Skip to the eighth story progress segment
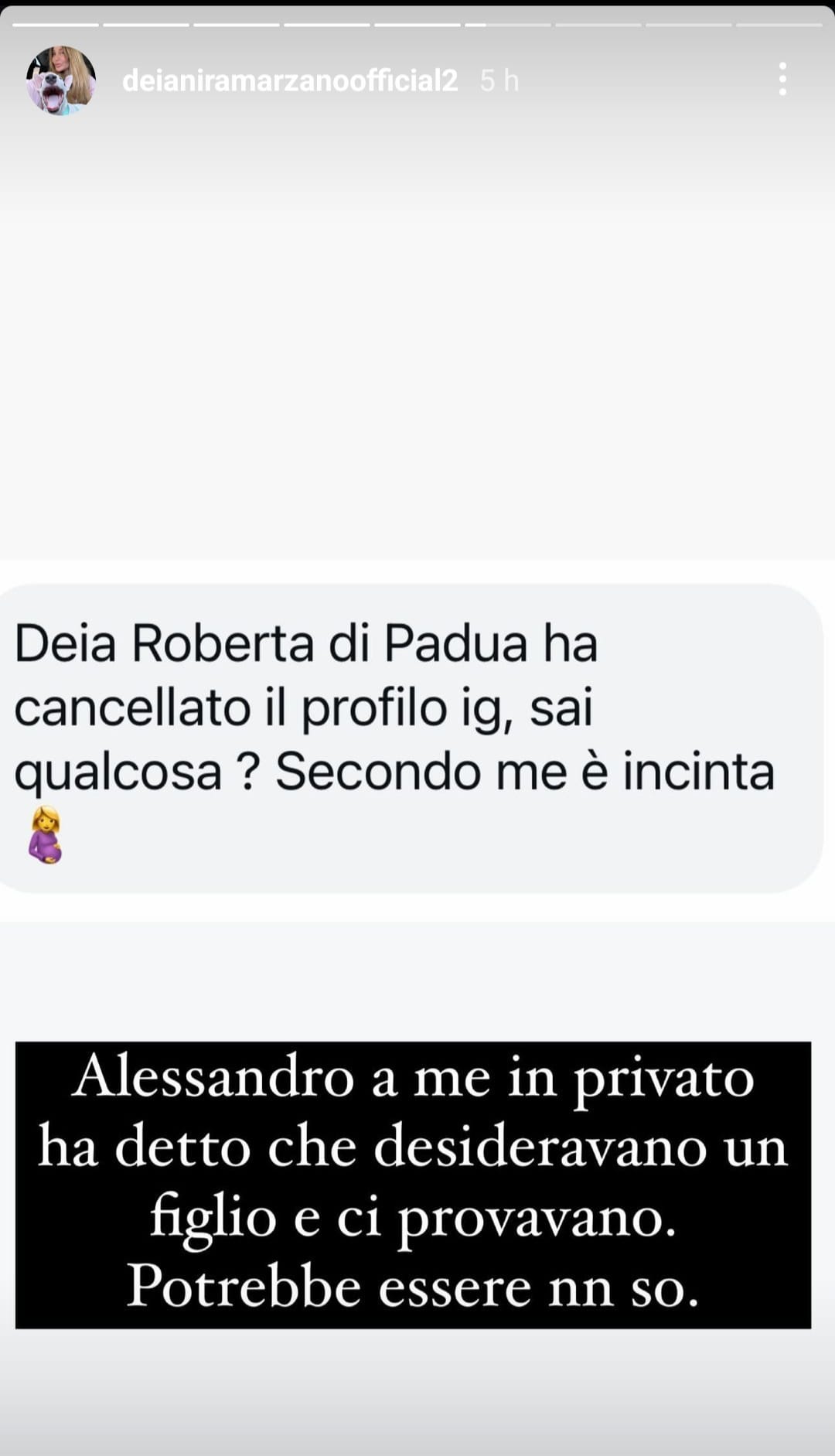Viewport: 835px width, 1456px height. pyautogui.click(x=689, y=25)
